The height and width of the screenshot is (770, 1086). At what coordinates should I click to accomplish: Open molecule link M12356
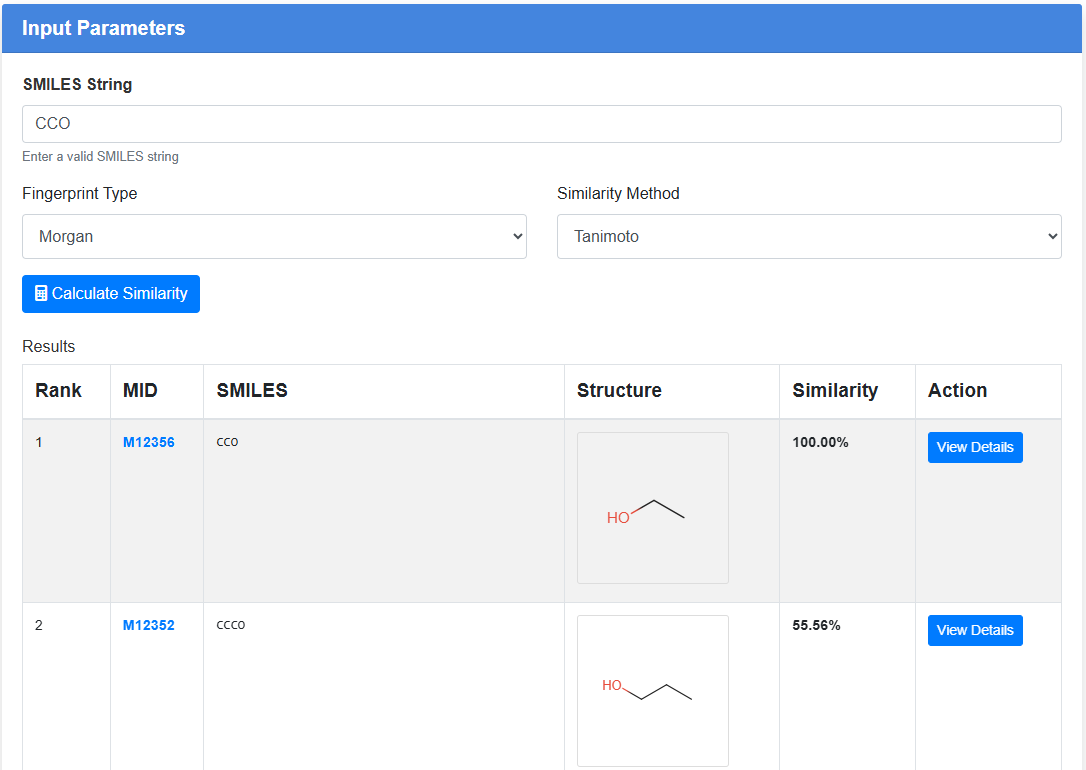[149, 442]
